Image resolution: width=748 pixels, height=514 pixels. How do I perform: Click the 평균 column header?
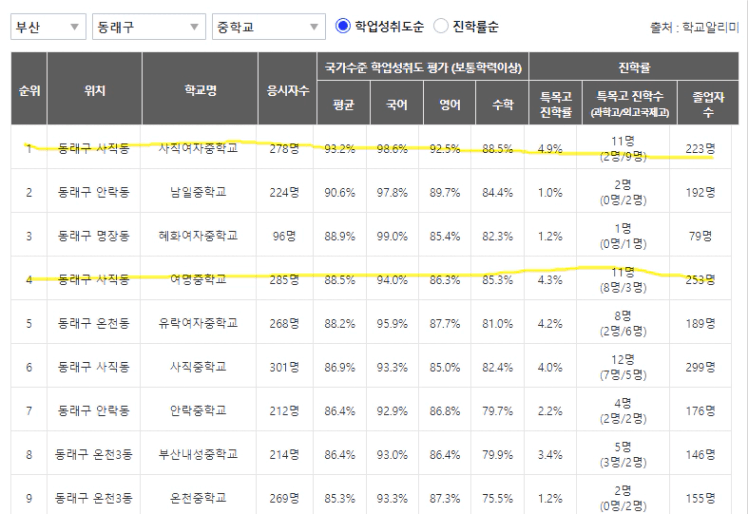coord(343,104)
